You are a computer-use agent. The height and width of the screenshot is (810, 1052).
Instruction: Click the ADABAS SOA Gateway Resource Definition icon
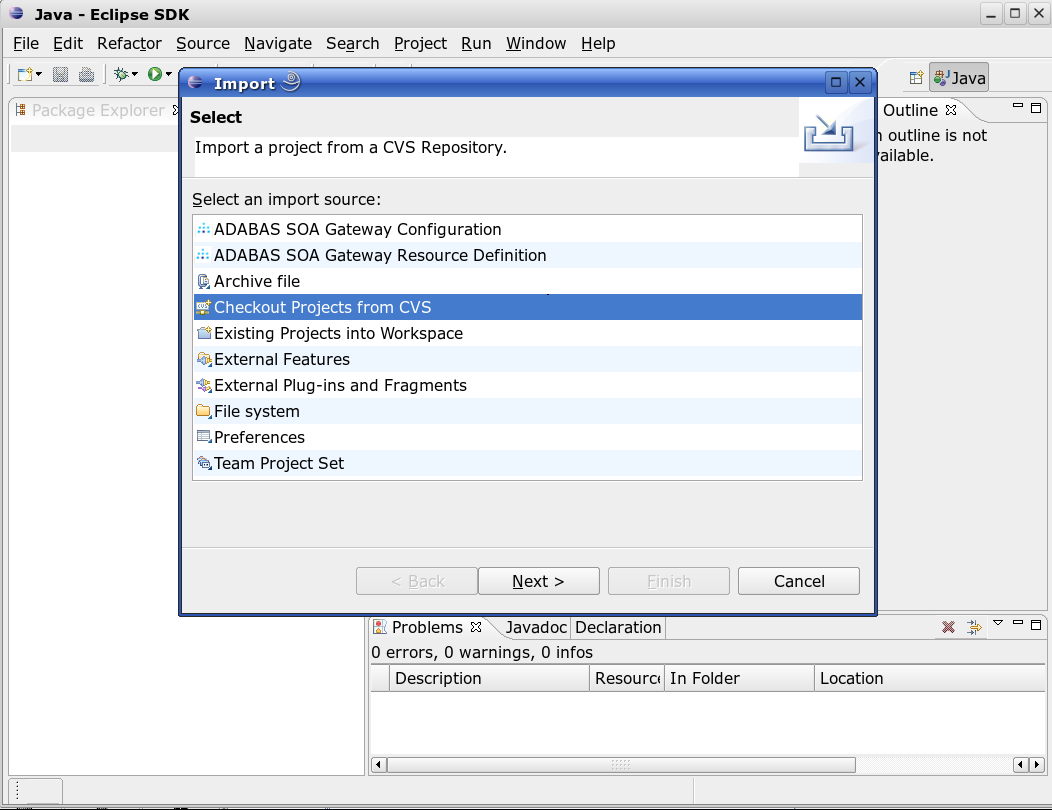[x=203, y=256]
